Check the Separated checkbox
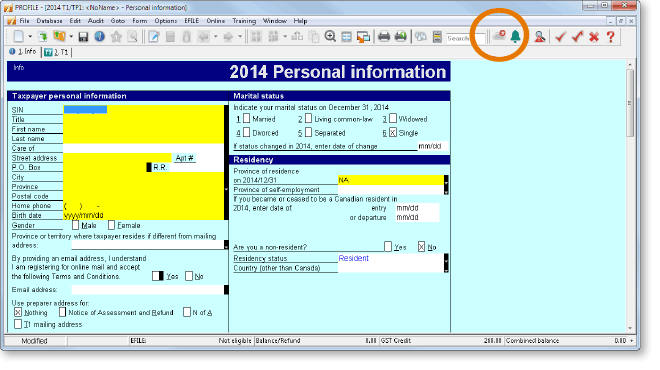 click(x=309, y=133)
